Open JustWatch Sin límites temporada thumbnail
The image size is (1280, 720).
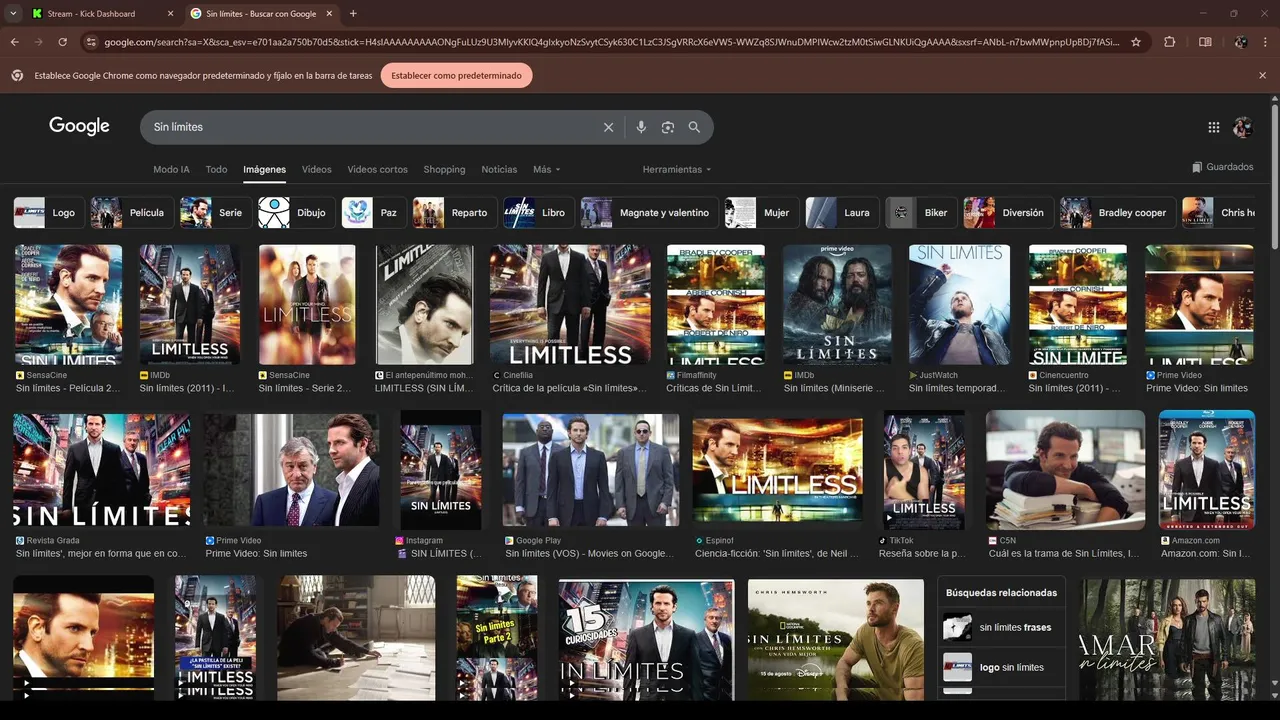tap(959, 304)
